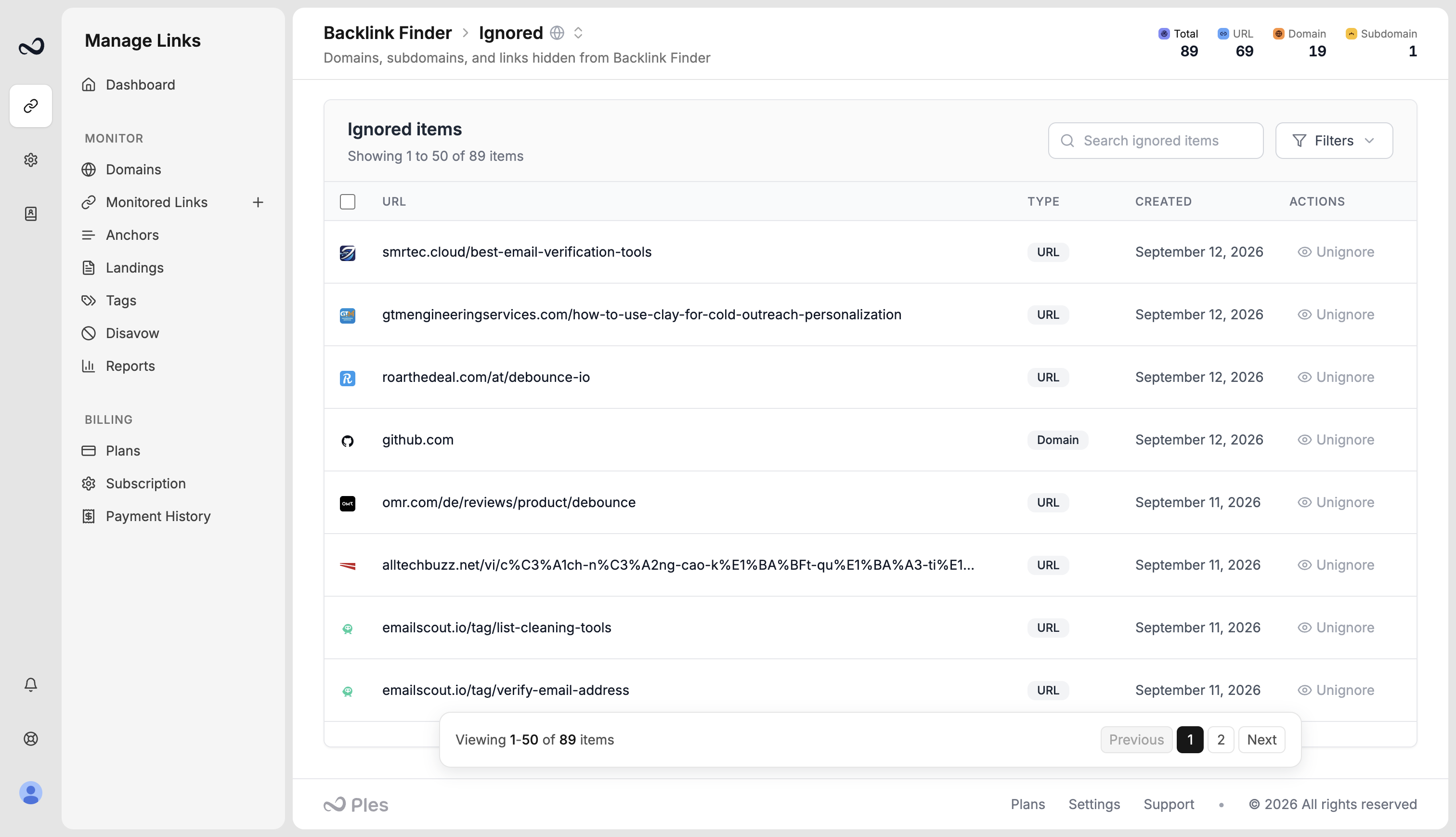
Task: Open the settings gear in left rail
Action: click(x=31, y=160)
